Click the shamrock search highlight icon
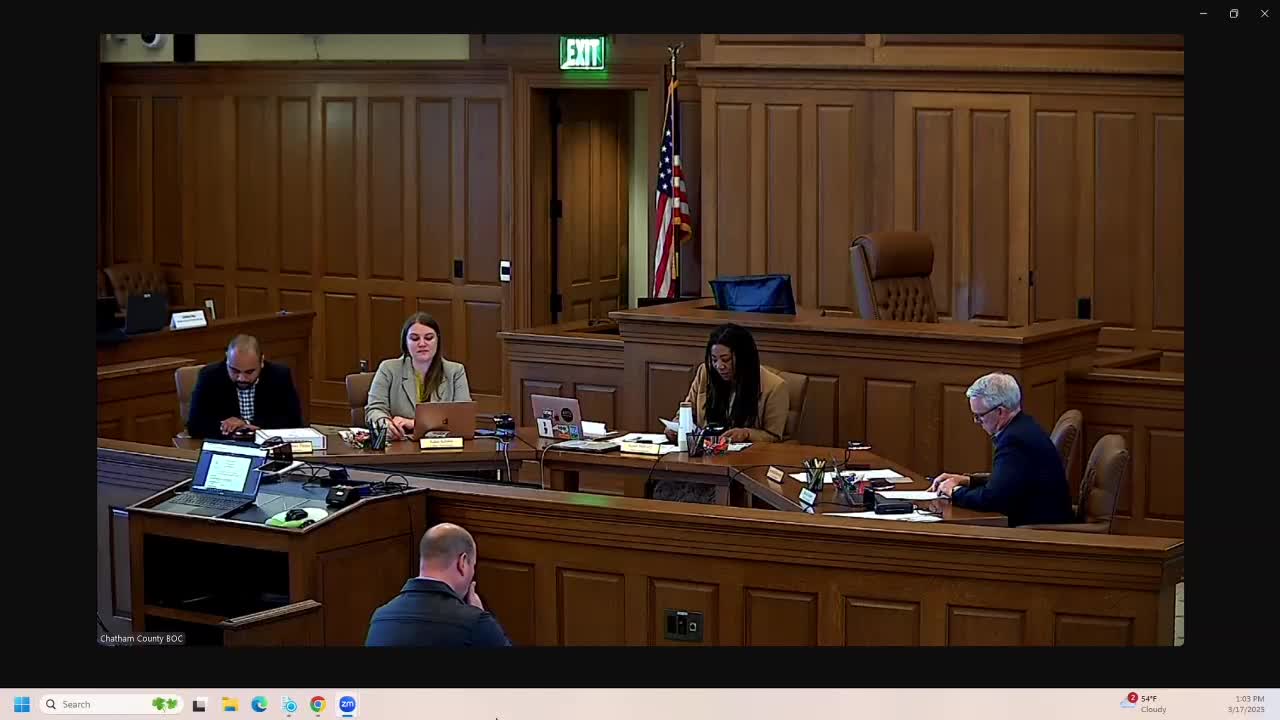 [164, 704]
